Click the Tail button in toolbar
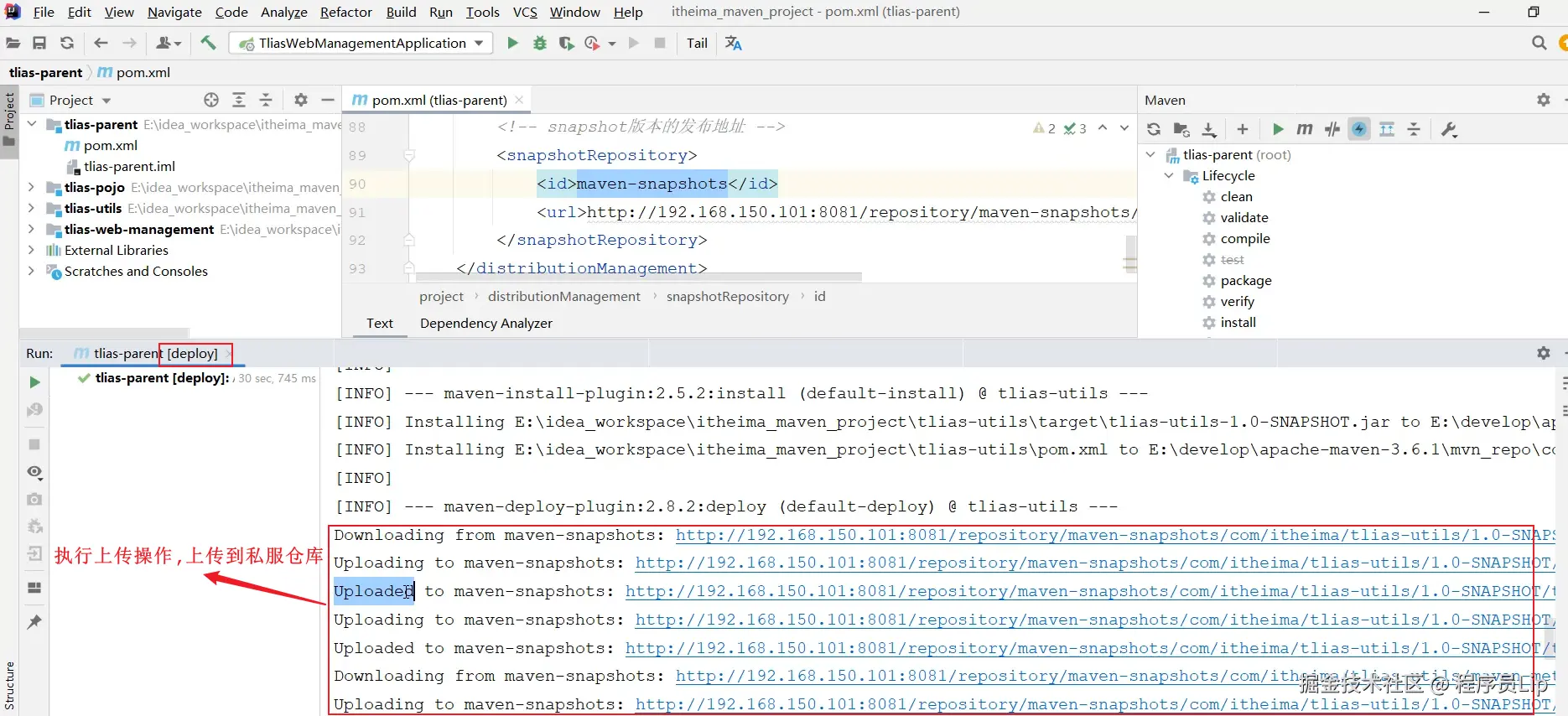Screen dimensions: 1568x716 [x=697, y=43]
